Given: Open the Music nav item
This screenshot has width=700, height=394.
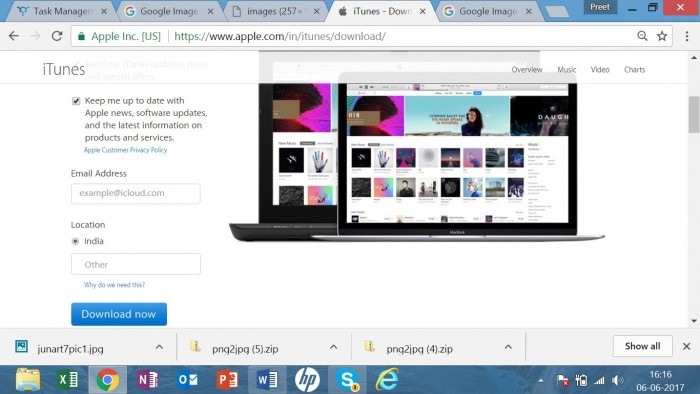Looking at the screenshot, I should coord(567,70).
